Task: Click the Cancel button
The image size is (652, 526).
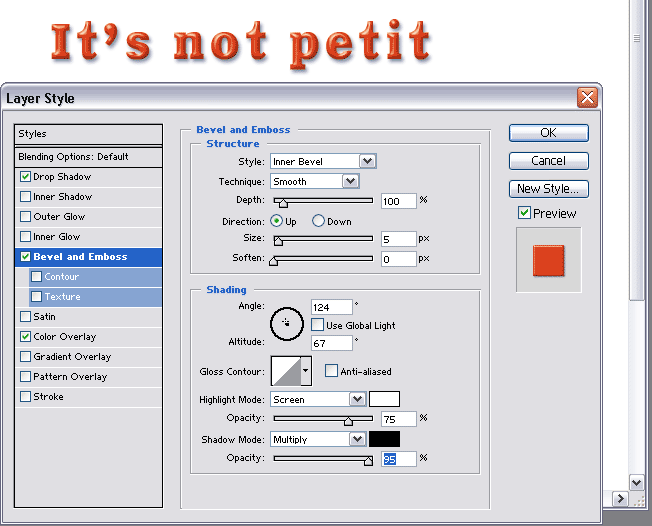Action: tap(548, 161)
